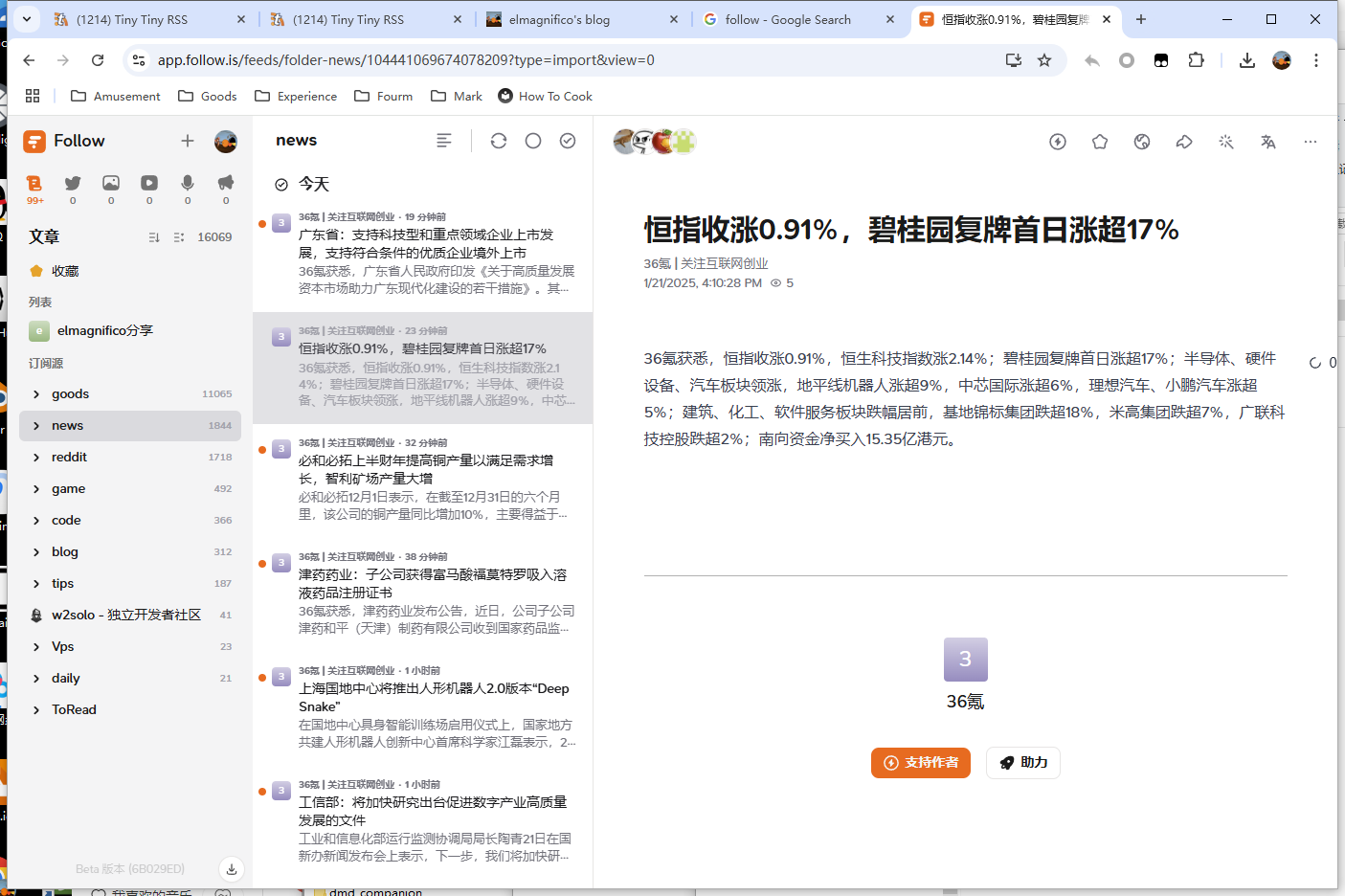Open more article actions ellipsis menu
The width and height of the screenshot is (1345, 896).
tap(1311, 142)
